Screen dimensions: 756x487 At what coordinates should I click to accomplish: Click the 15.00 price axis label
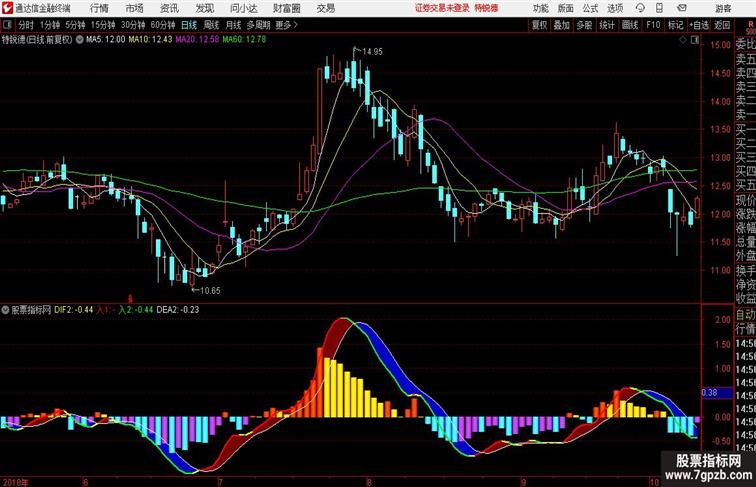(x=720, y=45)
